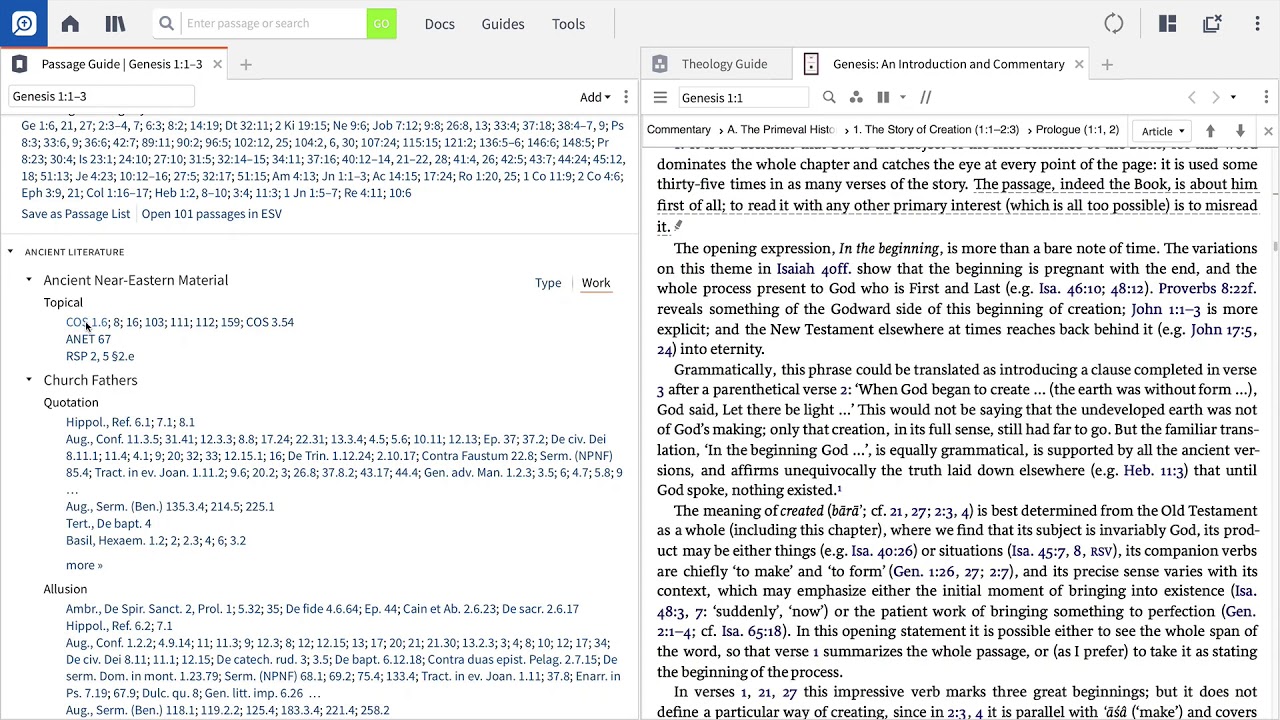Click the sync status icon
This screenshot has width=1280, height=720.
pyautogui.click(x=1114, y=23)
